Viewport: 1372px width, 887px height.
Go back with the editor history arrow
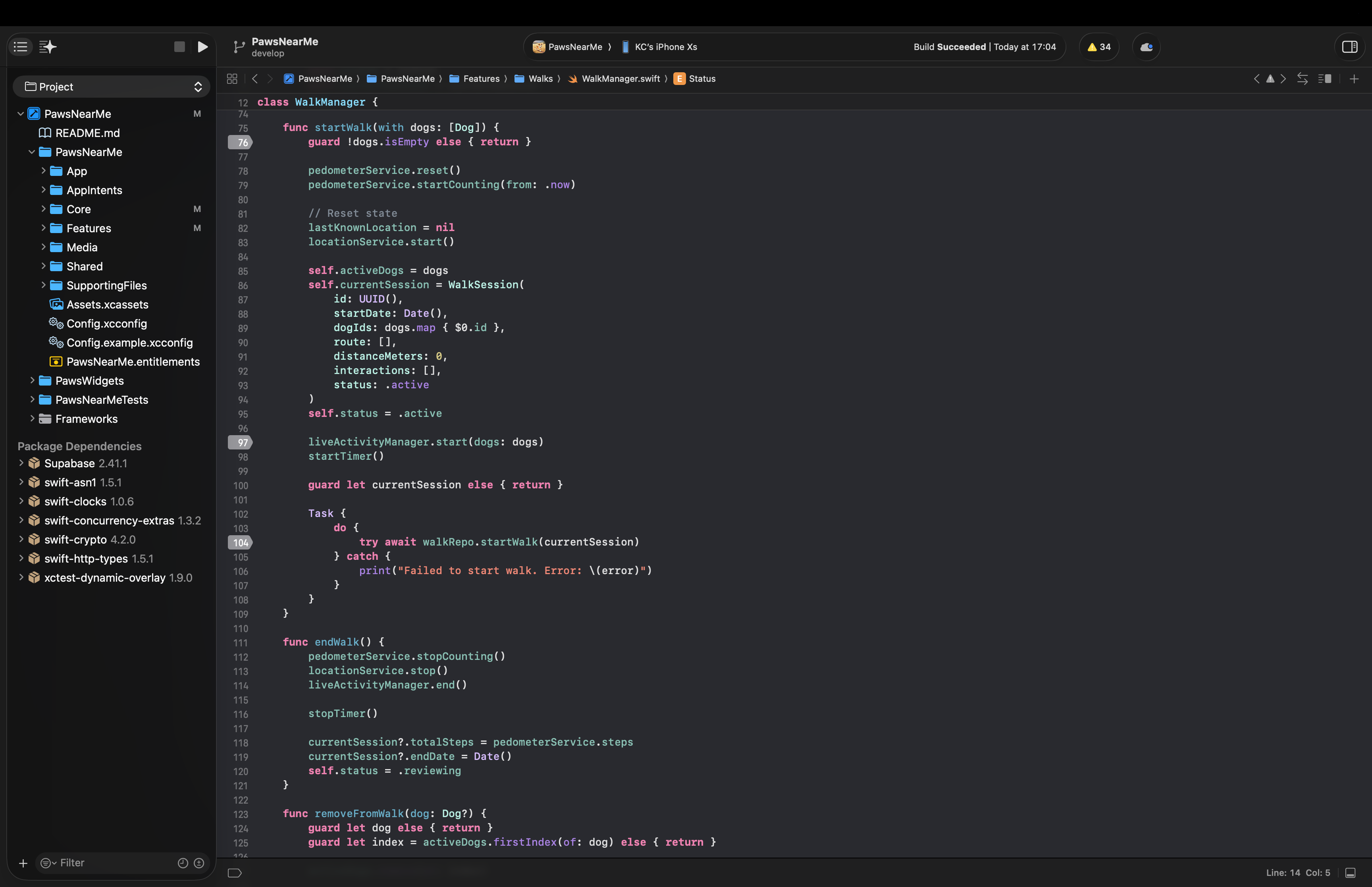point(254,78)
